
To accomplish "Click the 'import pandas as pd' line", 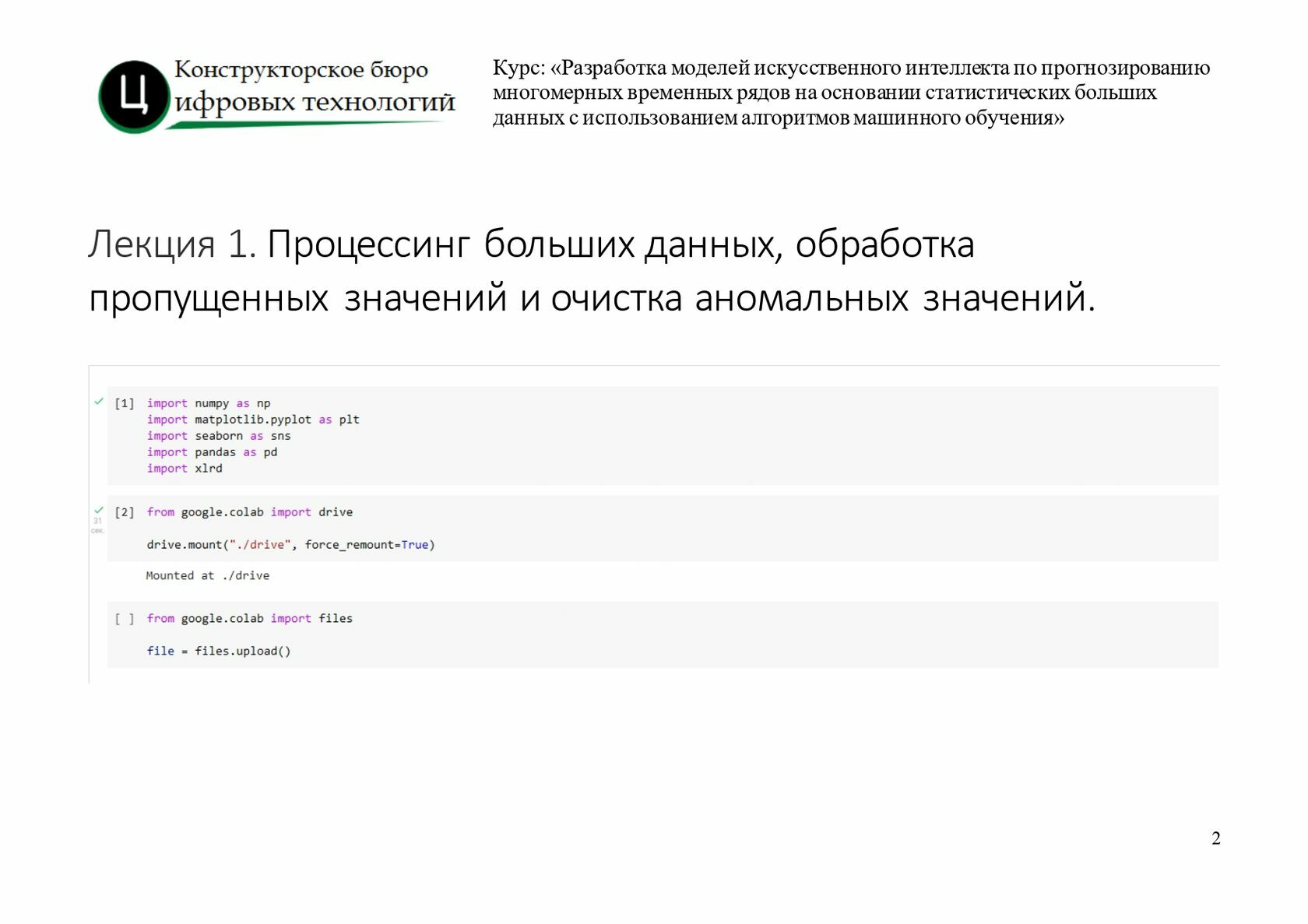I will click(212, 452).
